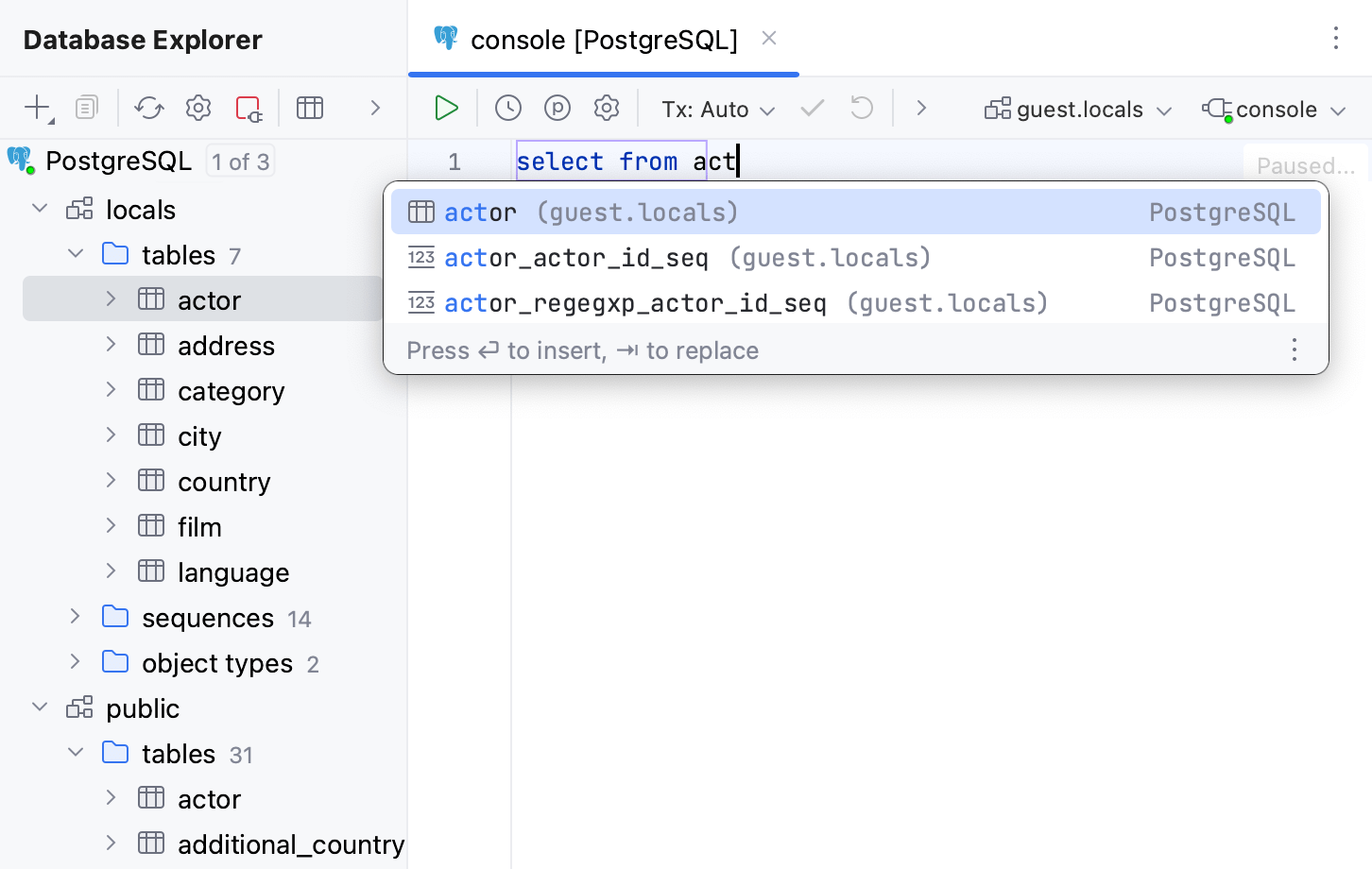Expand the sequences folder
The height and width of the screenshot is (869, 1372).
76,618
